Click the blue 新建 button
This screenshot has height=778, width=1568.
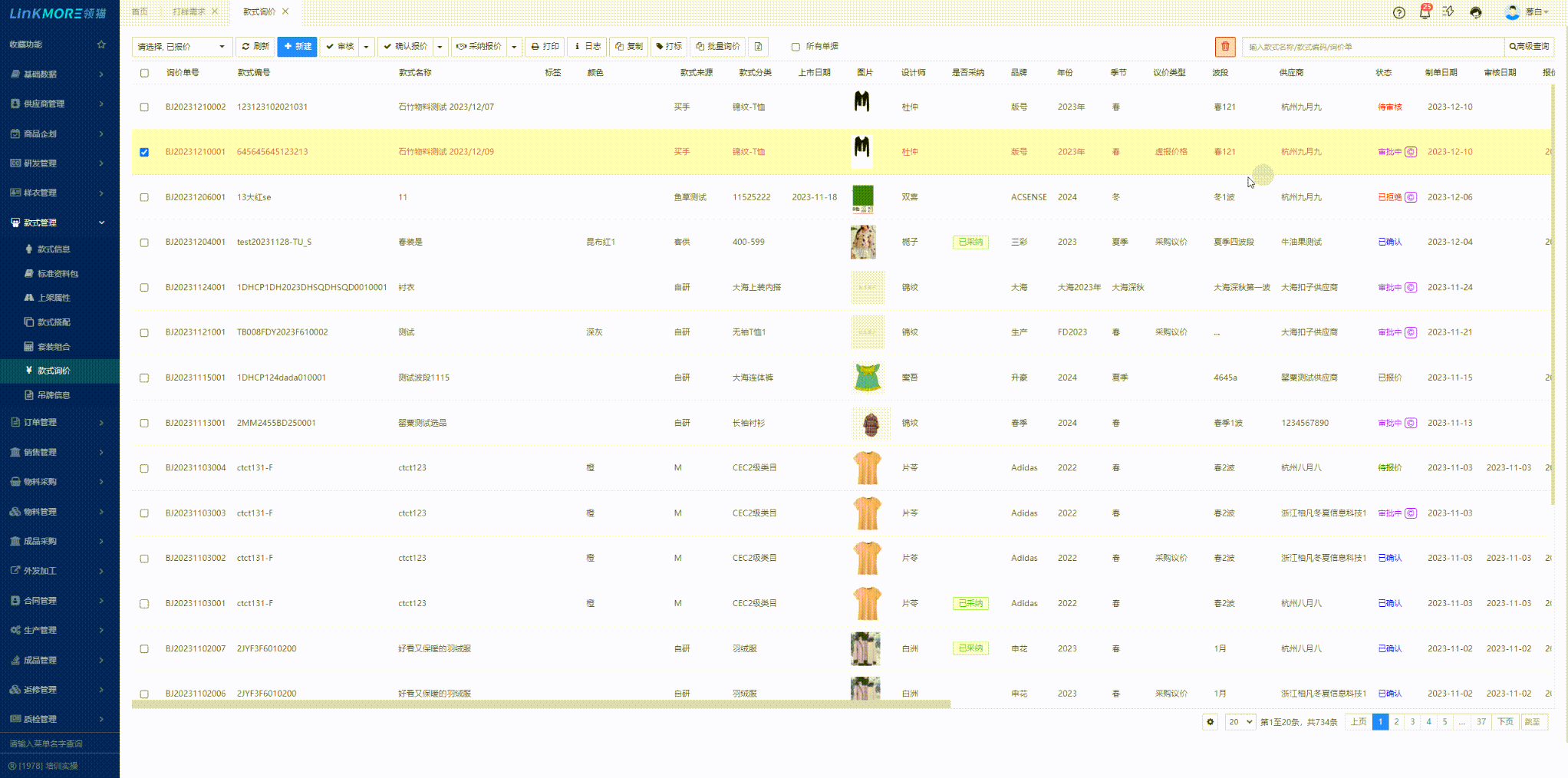[297, 47]
